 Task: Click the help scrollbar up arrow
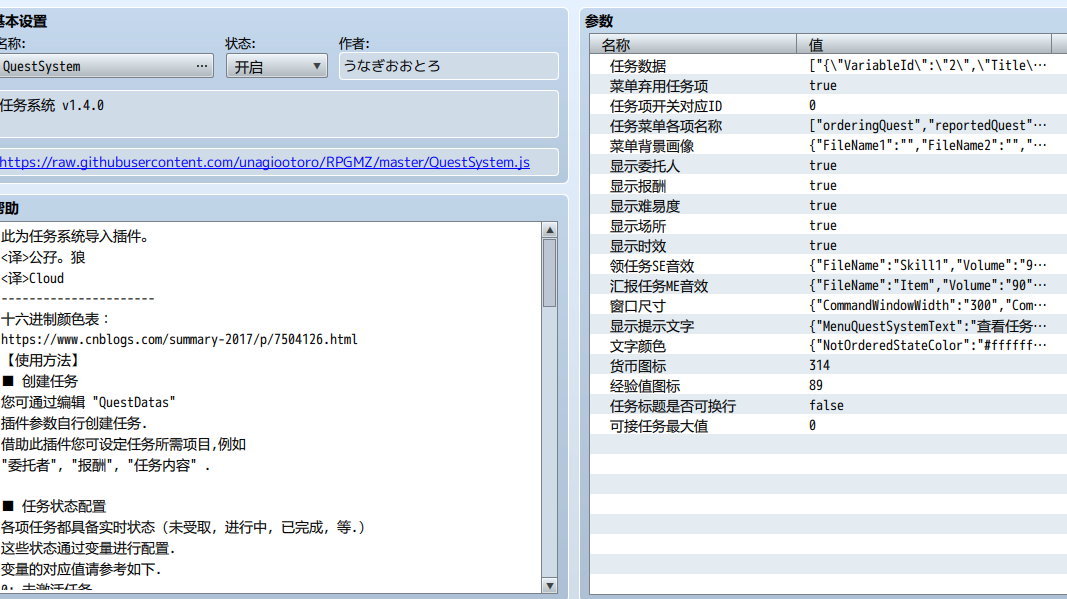pos(550,229)
